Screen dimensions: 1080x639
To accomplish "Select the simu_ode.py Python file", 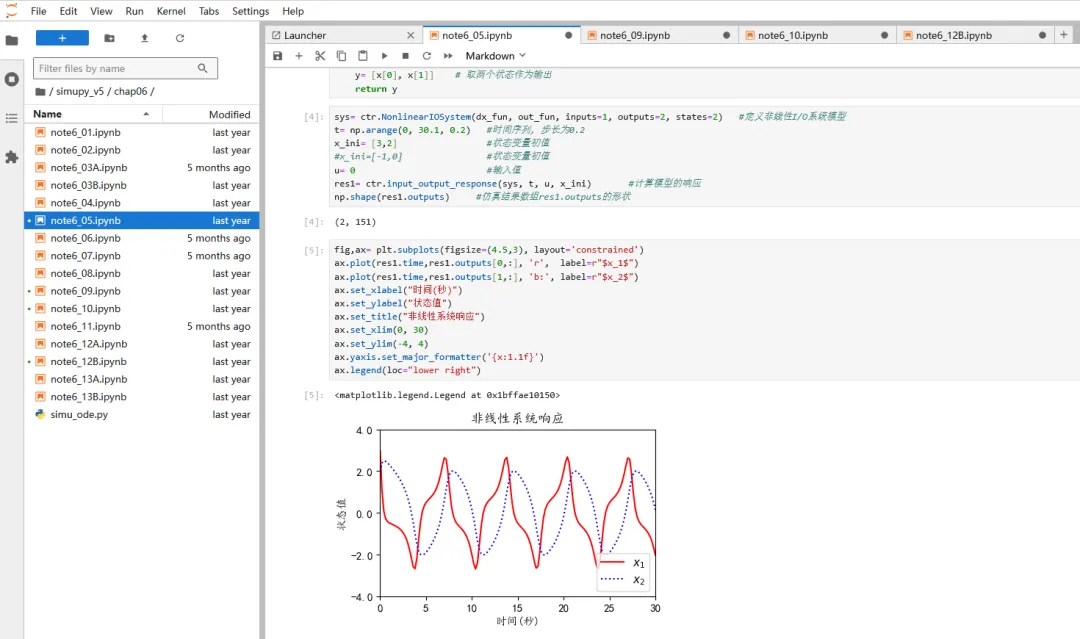I will (142, 415).
